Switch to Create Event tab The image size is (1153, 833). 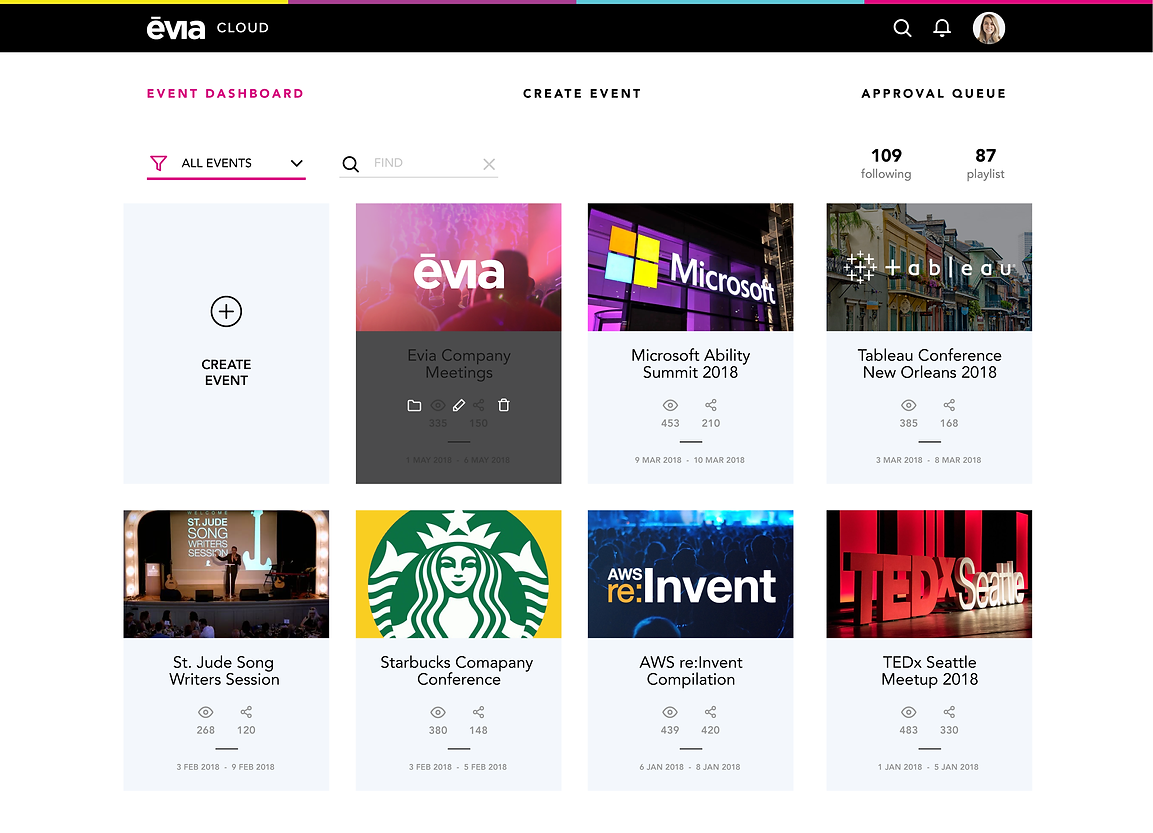[582, 93]
